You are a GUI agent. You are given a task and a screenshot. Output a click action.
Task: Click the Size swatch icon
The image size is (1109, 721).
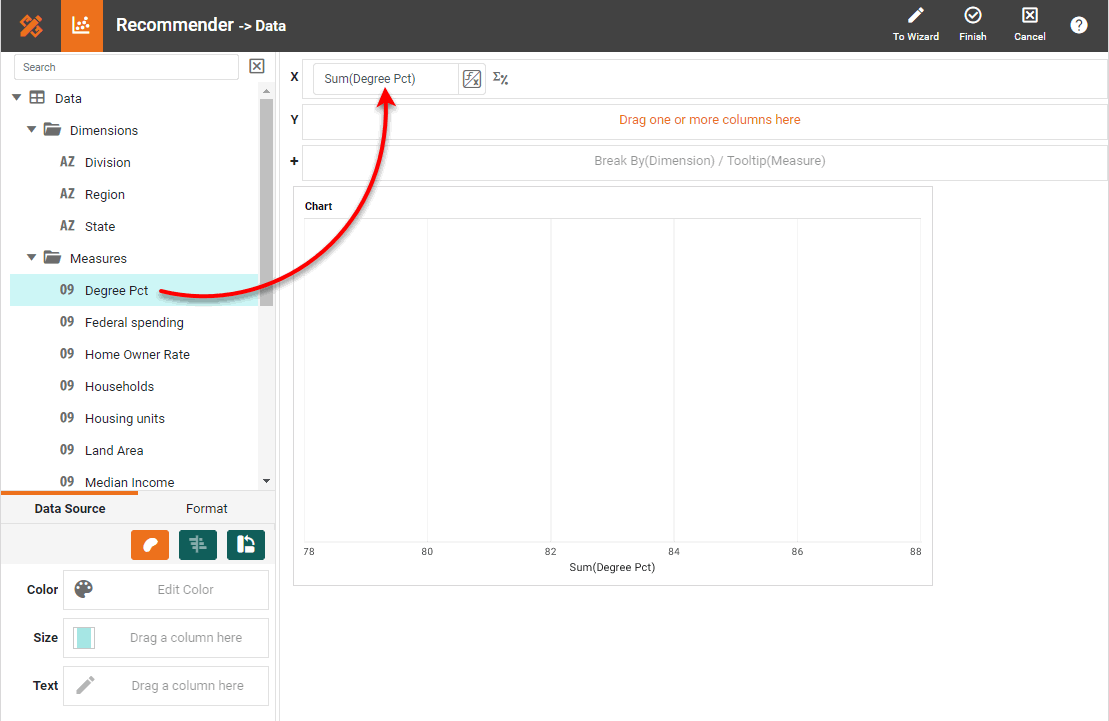[83, 638]
